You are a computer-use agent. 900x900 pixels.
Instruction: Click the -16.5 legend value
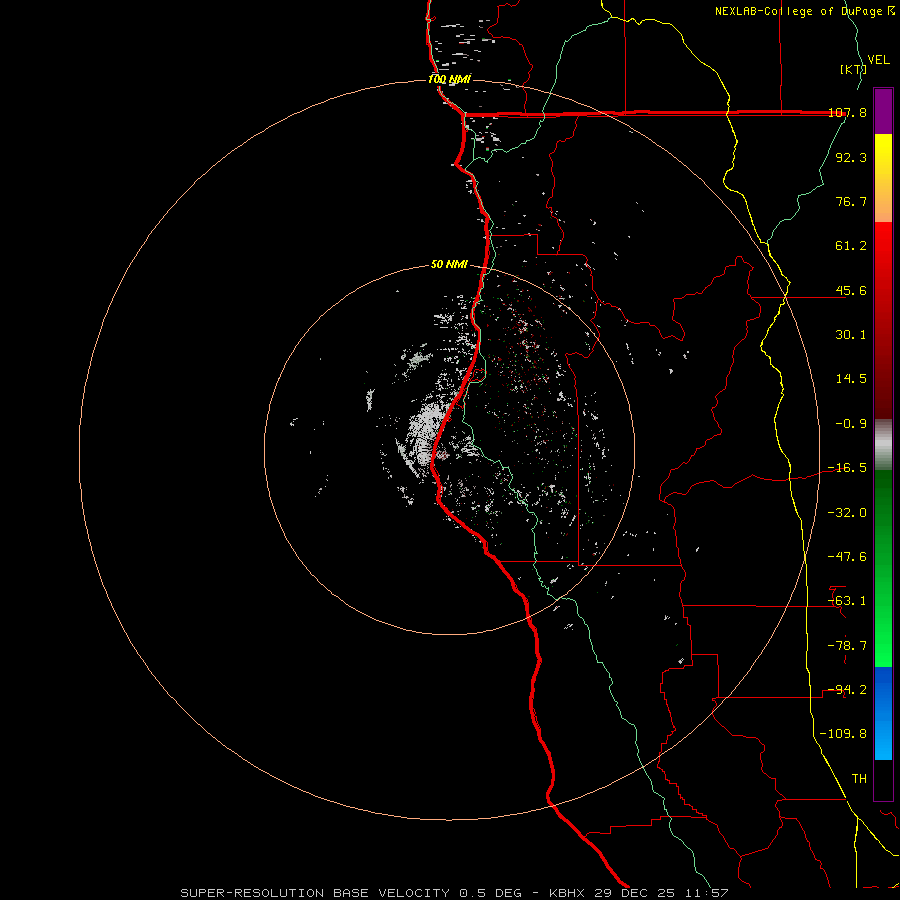click(x=848, y=468)
